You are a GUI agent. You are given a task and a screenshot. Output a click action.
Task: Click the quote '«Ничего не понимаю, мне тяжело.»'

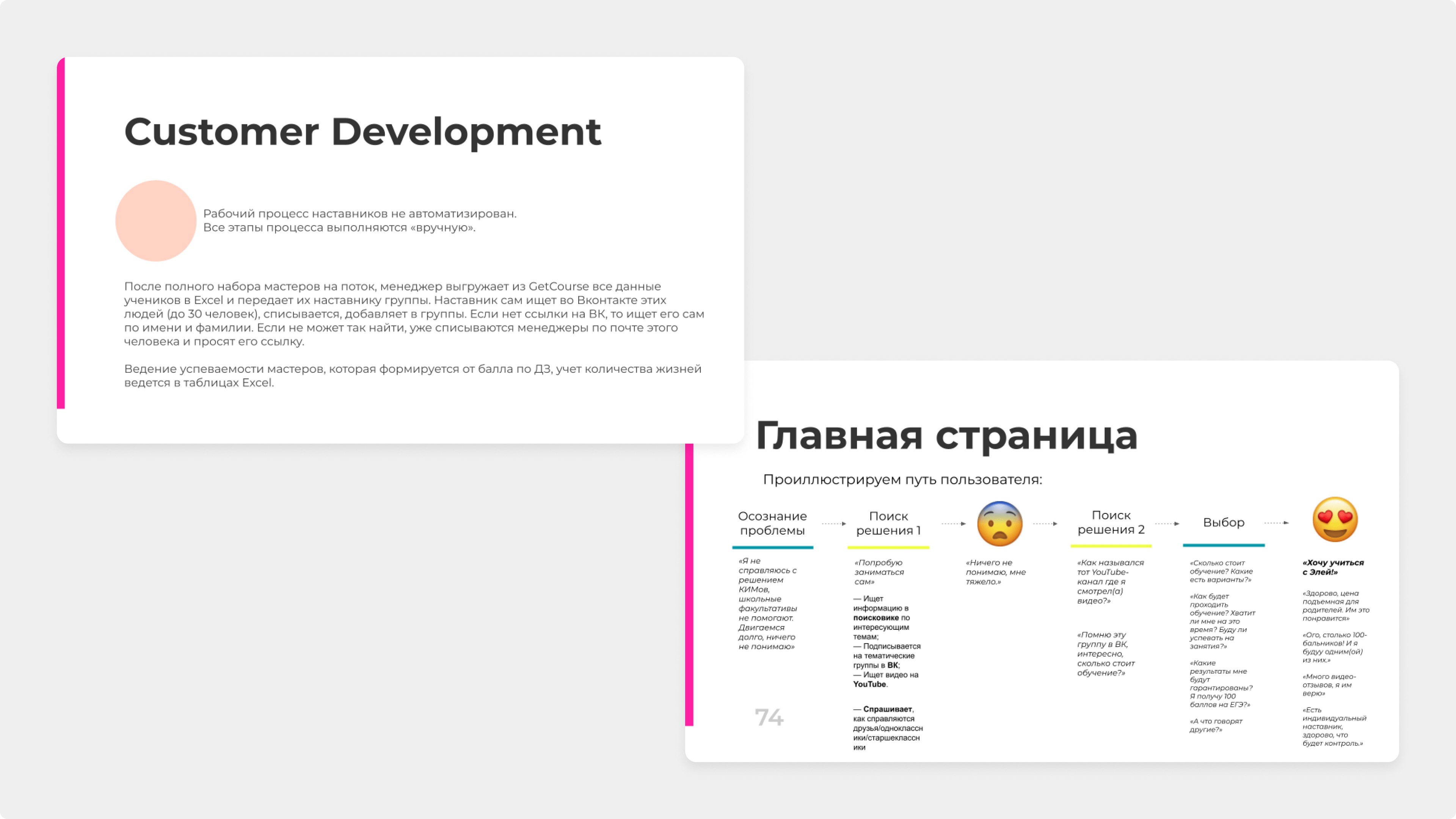coord(995,572)
